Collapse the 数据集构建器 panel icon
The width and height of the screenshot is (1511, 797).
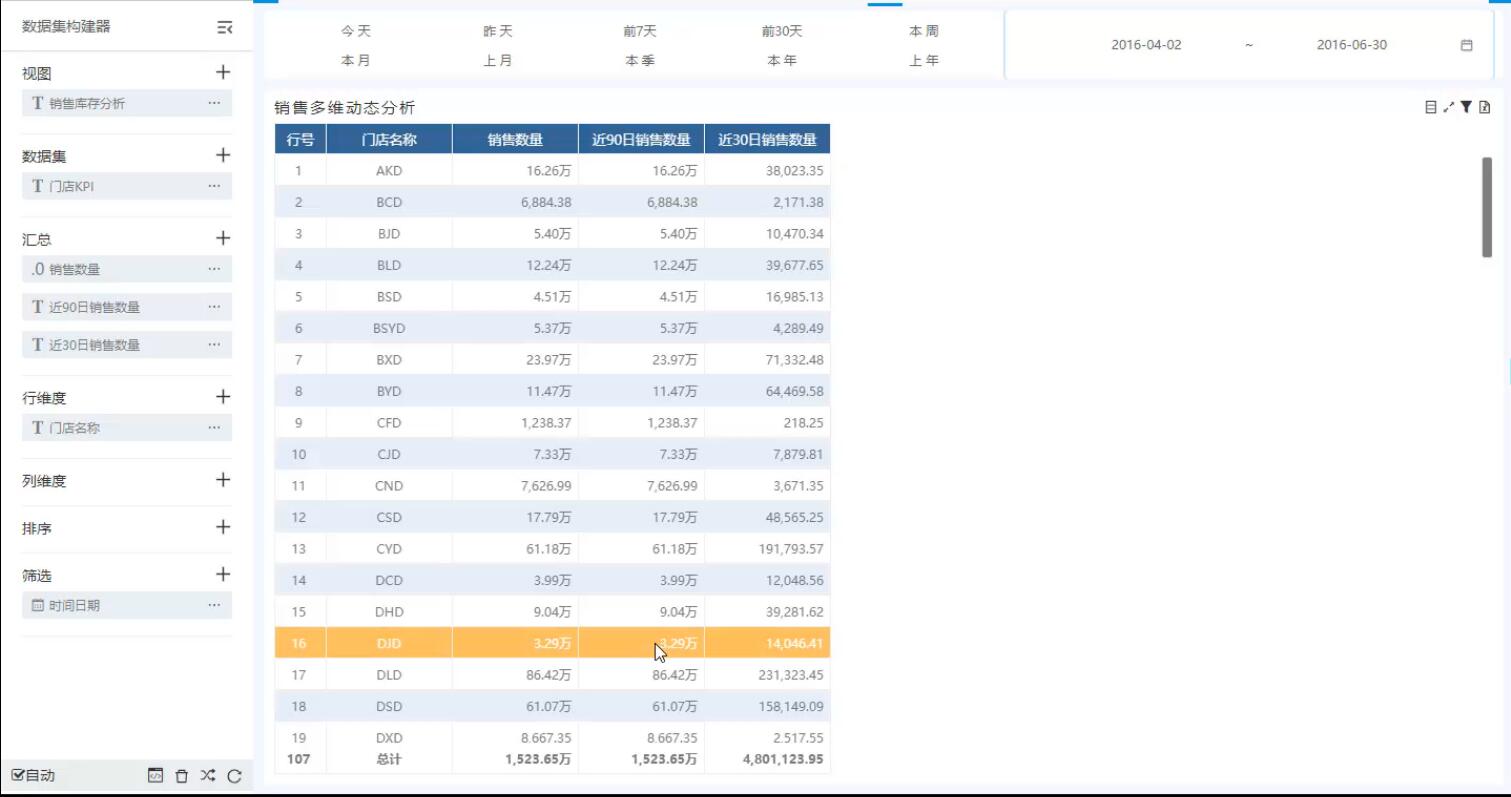tap(225, 28)
